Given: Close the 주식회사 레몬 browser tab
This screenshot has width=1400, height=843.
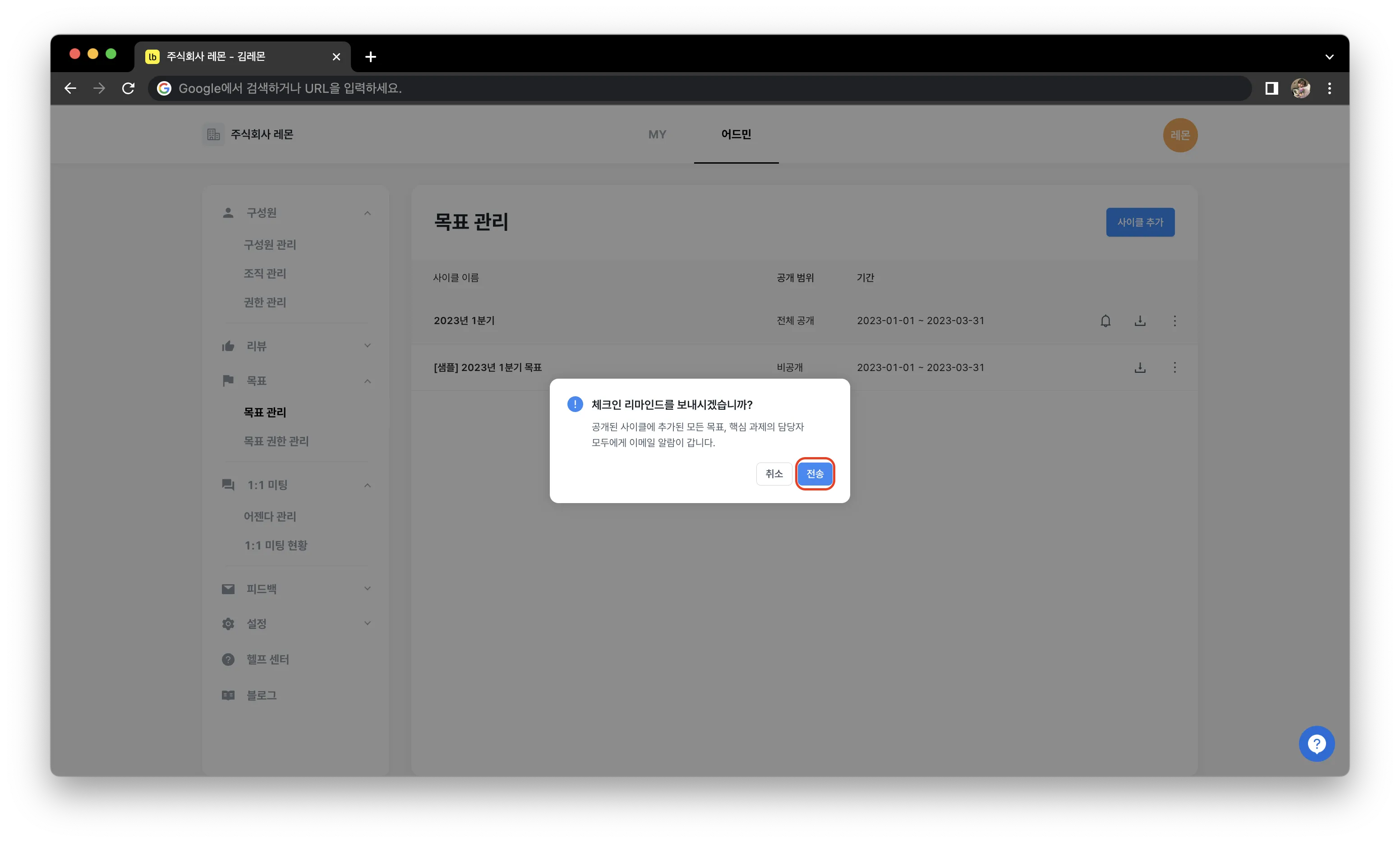Looking at the screenshot, I should (336, 57).
